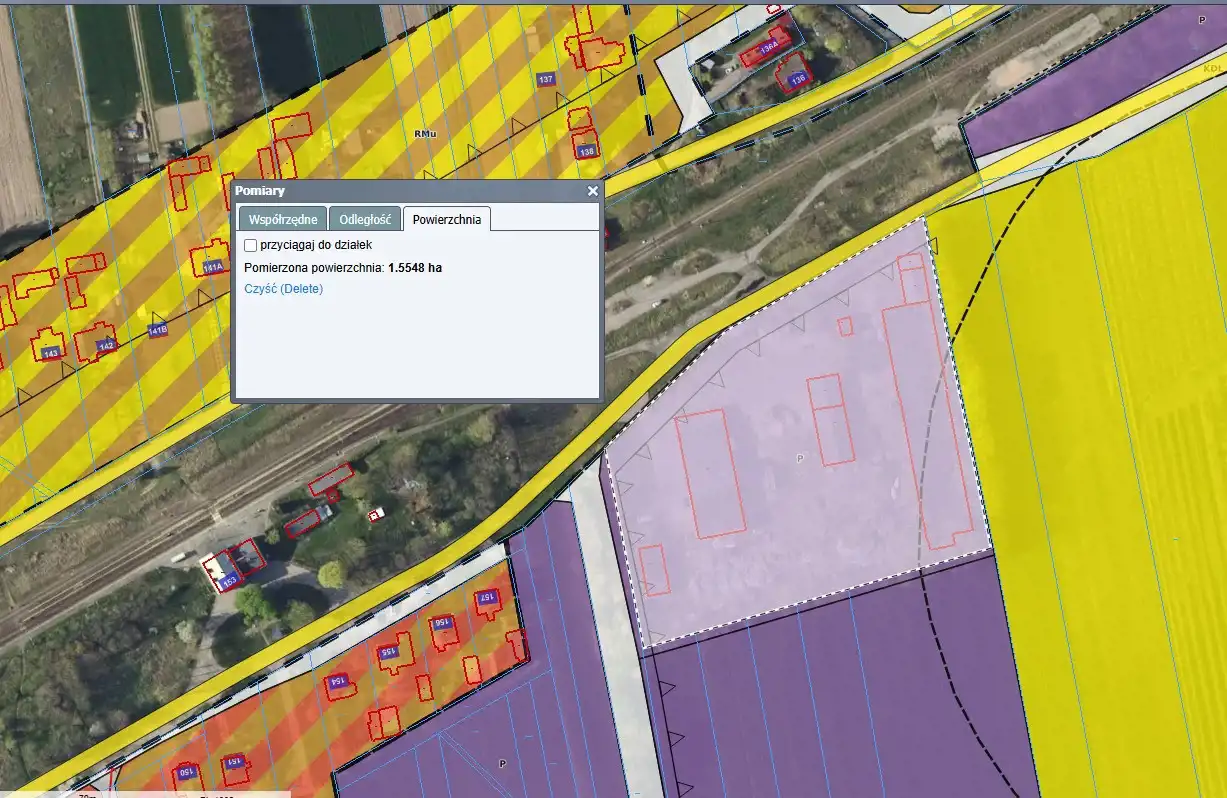Select address marker 157
Viewport: 1227px width, 798px height.
click(x=487, y=598)
